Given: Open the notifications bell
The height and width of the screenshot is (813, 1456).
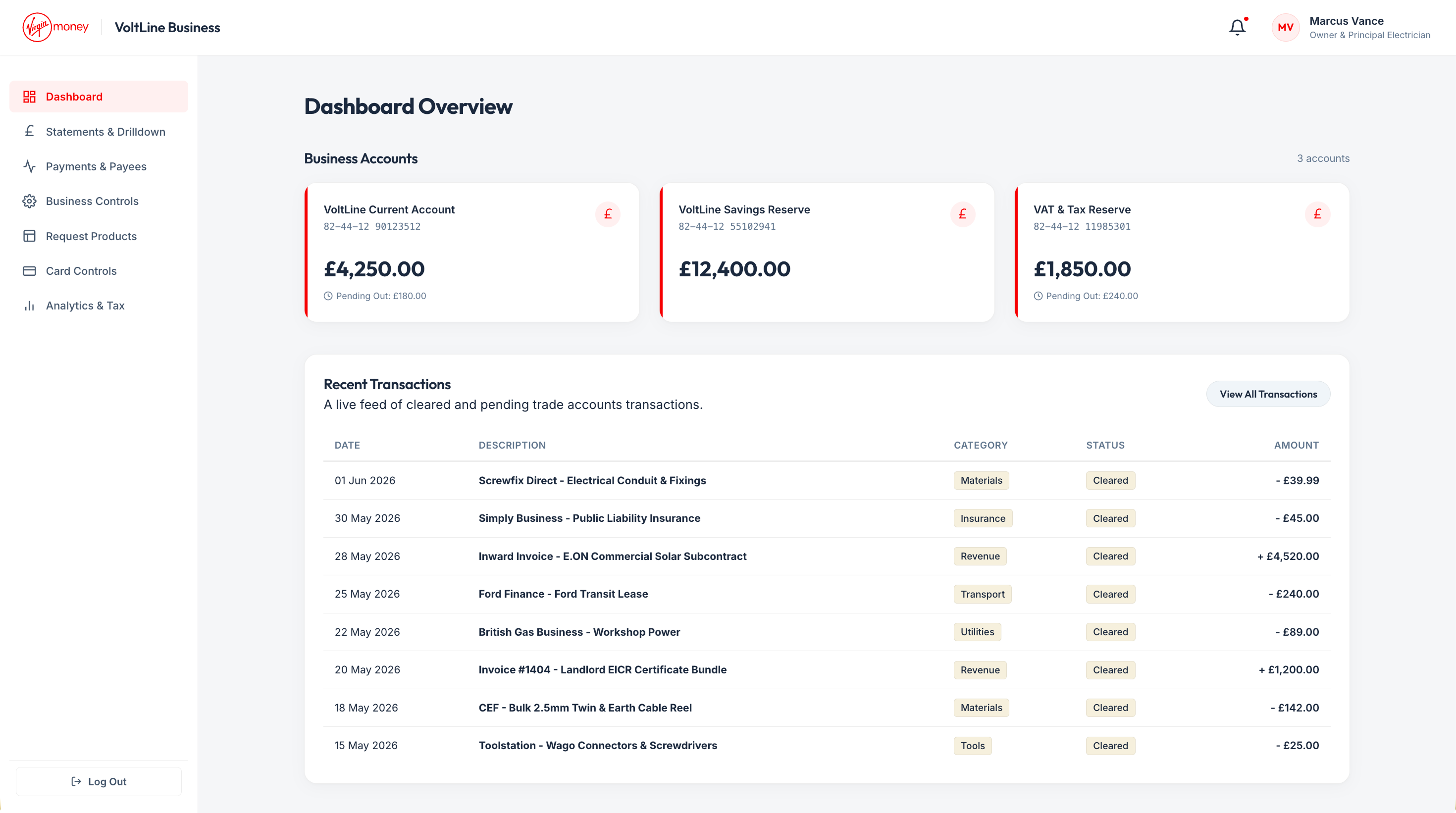Looking at the screenshot, I should [x=1237, y=27].
